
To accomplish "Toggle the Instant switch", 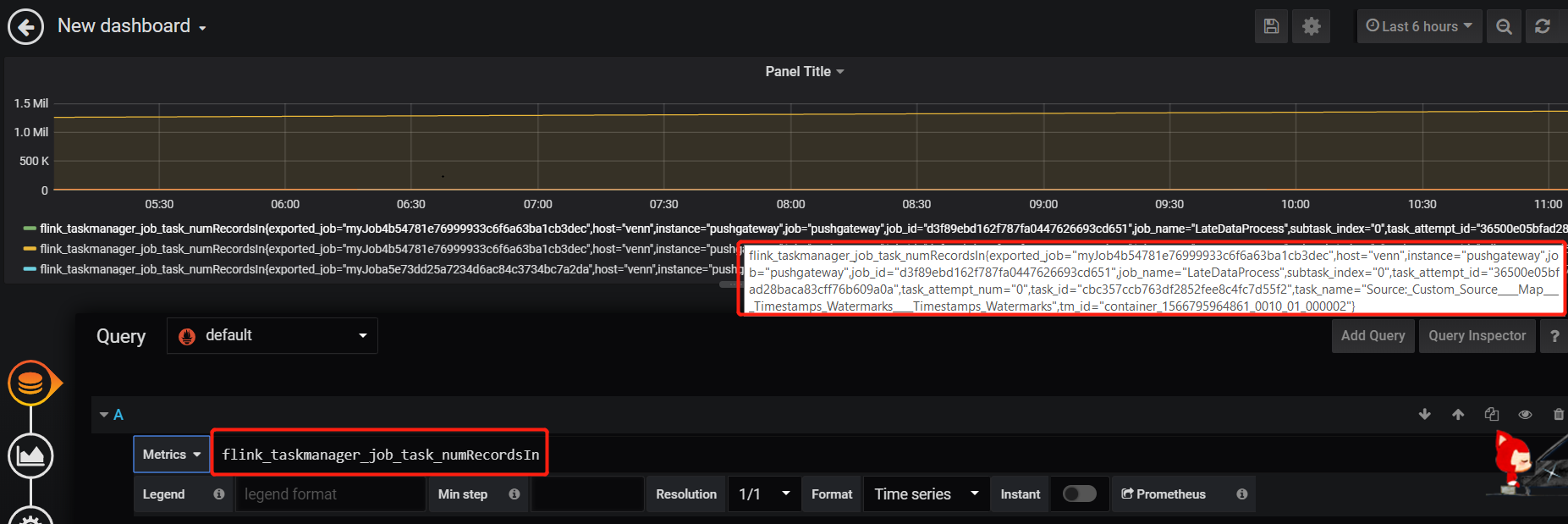I will 1079,494.
